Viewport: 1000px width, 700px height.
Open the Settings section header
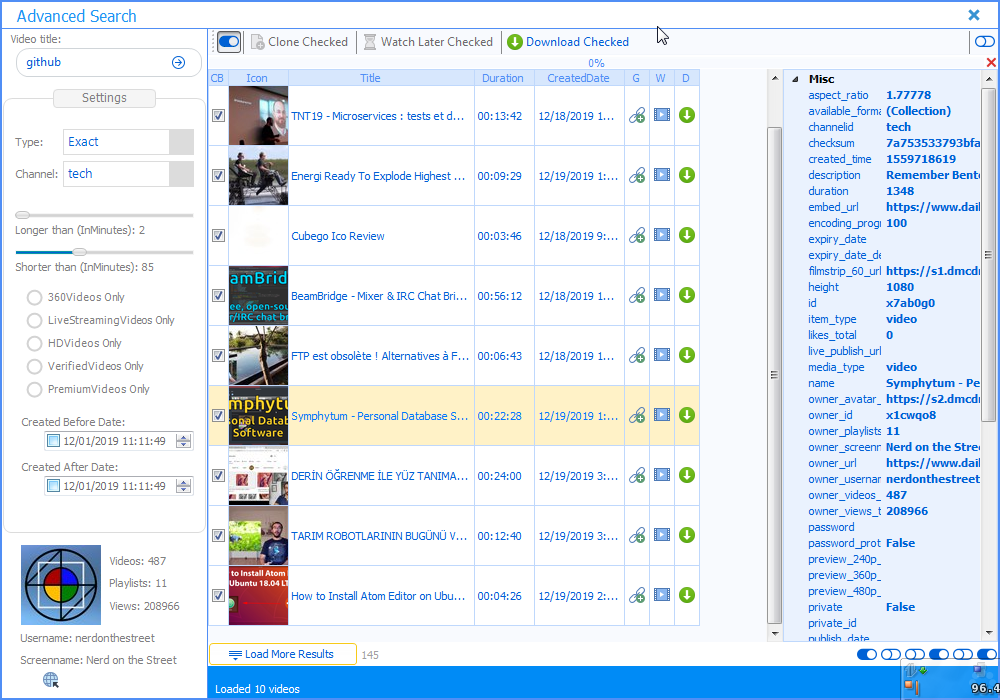coord(104,98)
